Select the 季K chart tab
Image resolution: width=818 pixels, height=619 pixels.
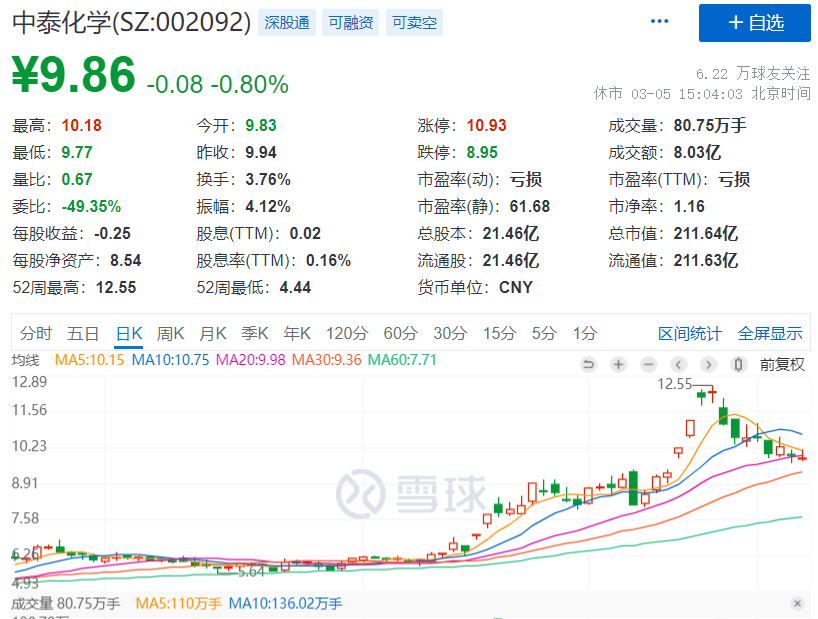[255, 333]
